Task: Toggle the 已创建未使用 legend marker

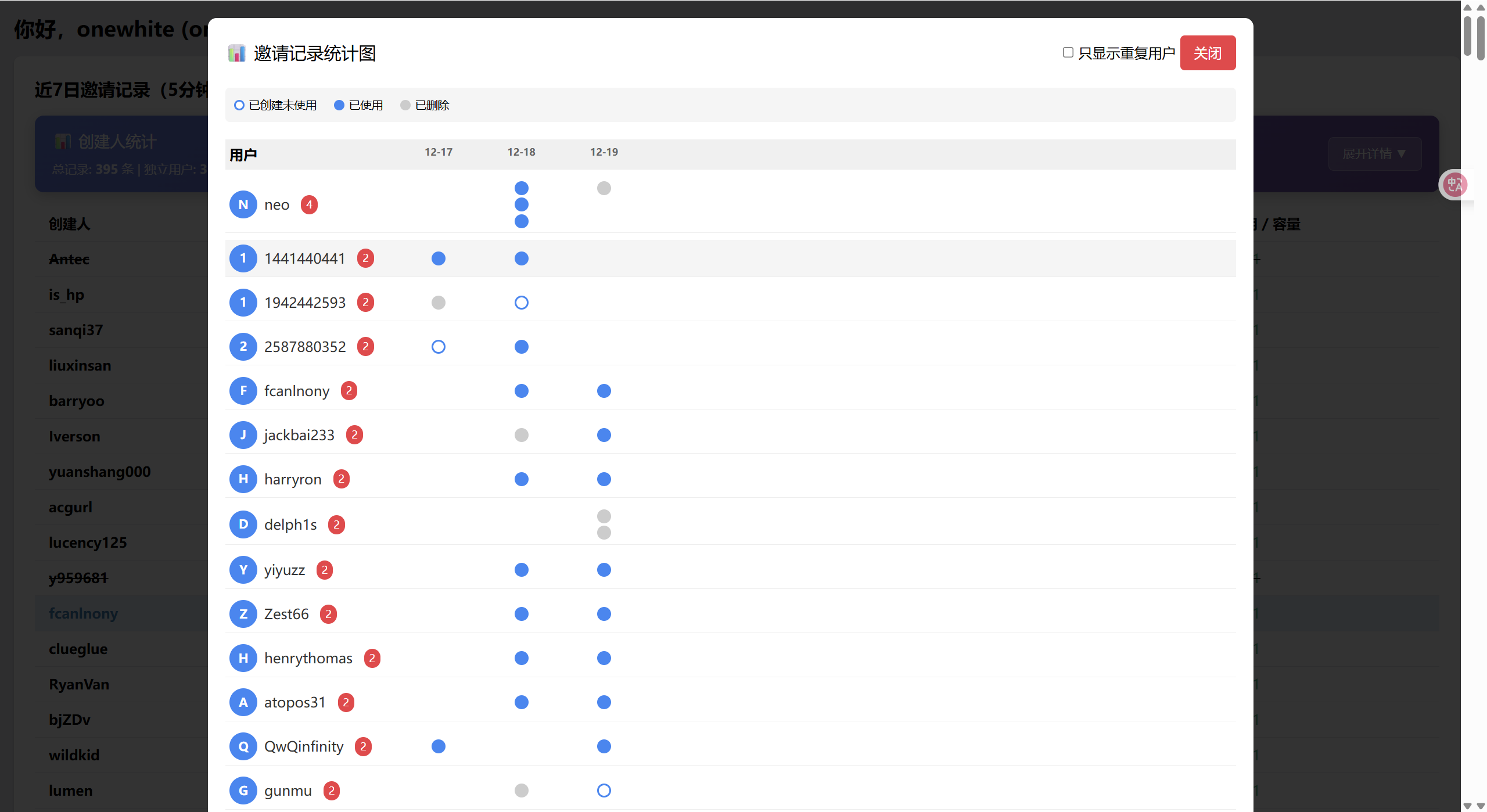Action: pos(239,105)
